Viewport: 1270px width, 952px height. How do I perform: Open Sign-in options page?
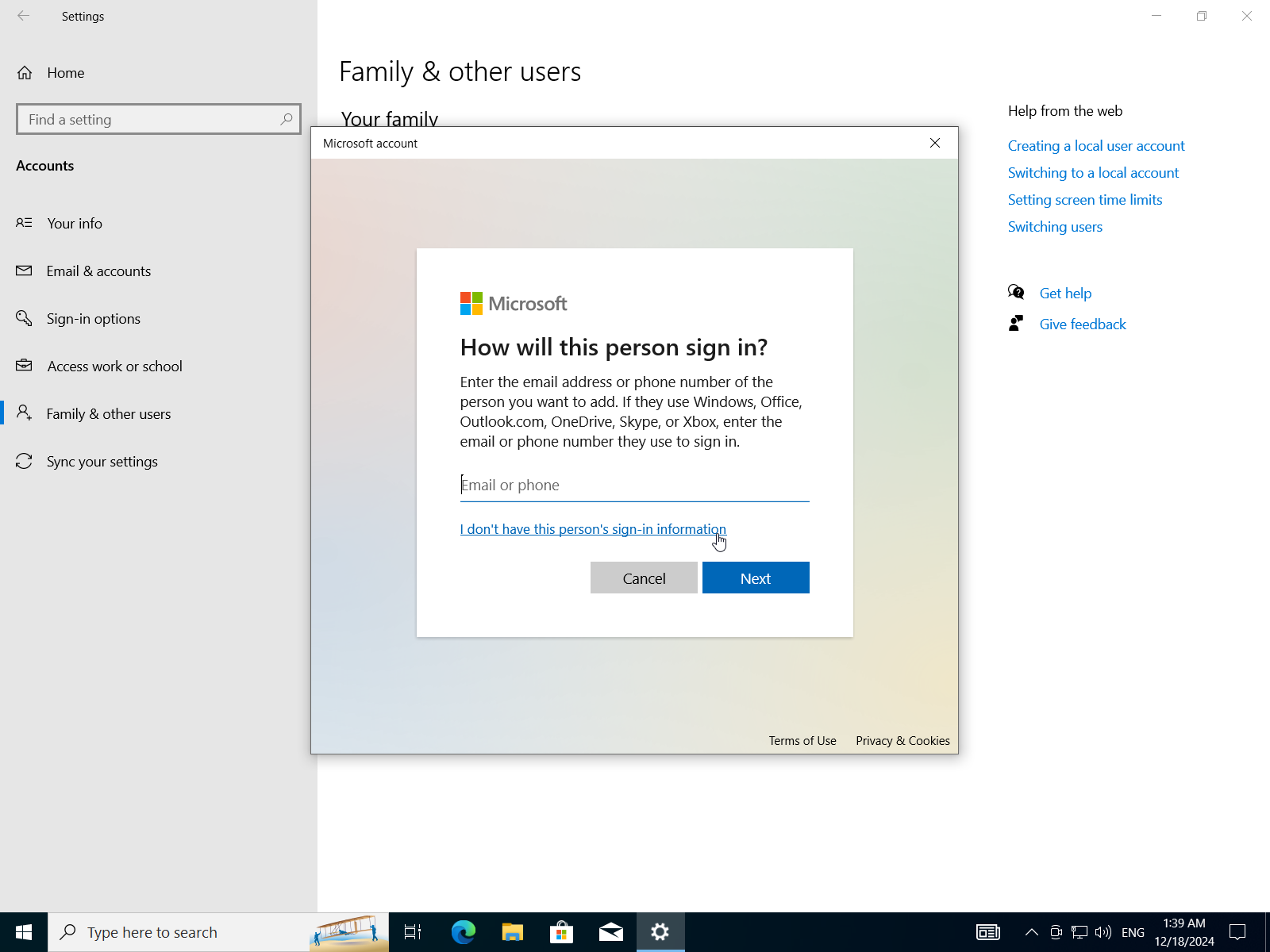93,319
